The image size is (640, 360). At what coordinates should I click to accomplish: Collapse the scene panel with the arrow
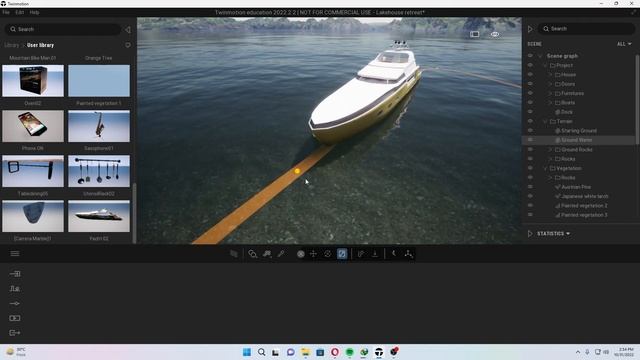tap(530, 29)
